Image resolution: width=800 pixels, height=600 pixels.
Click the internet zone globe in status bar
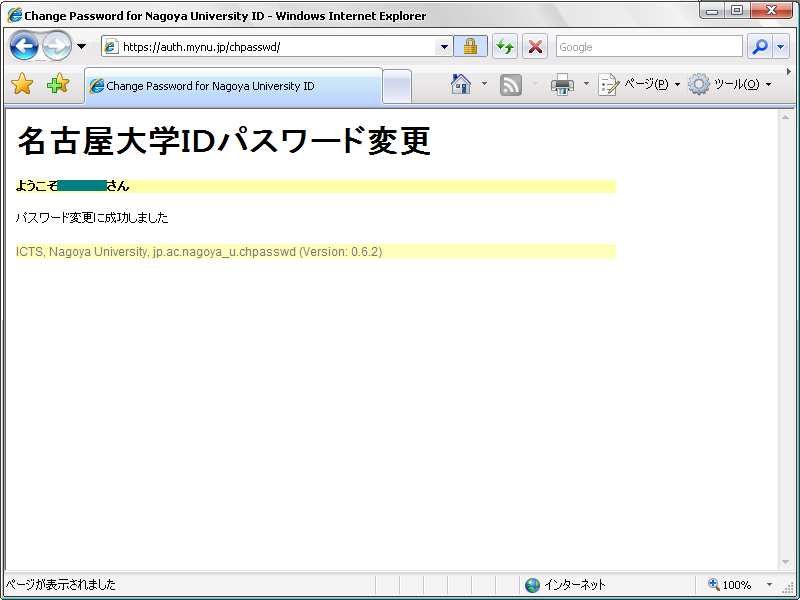pos(532,585)
